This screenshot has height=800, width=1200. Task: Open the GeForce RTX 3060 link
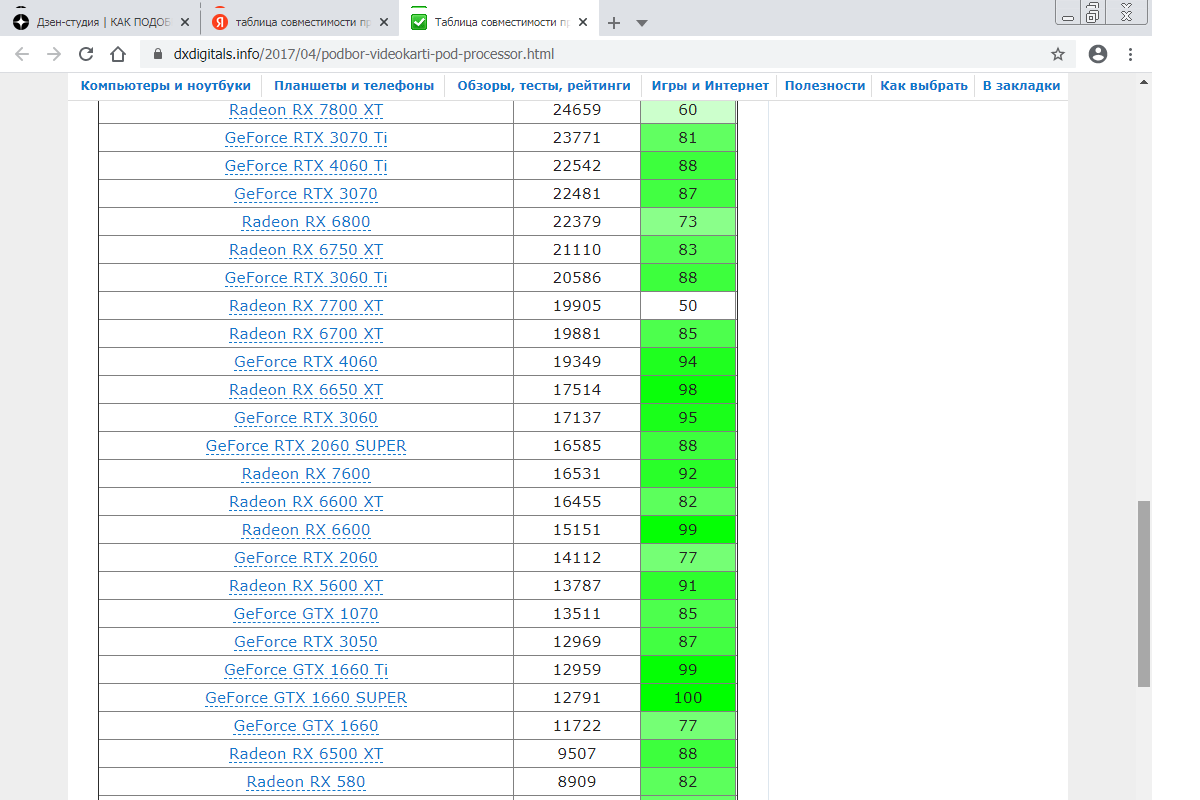pyautogui.click(x=306, y=418)
